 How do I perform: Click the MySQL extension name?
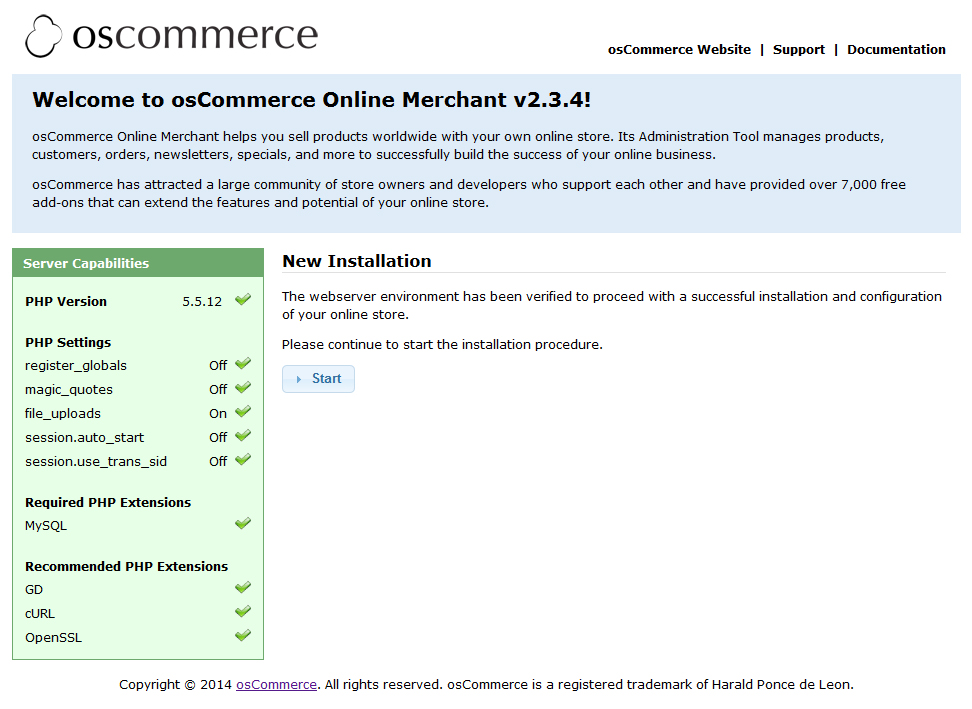click(x=46, y=526)
